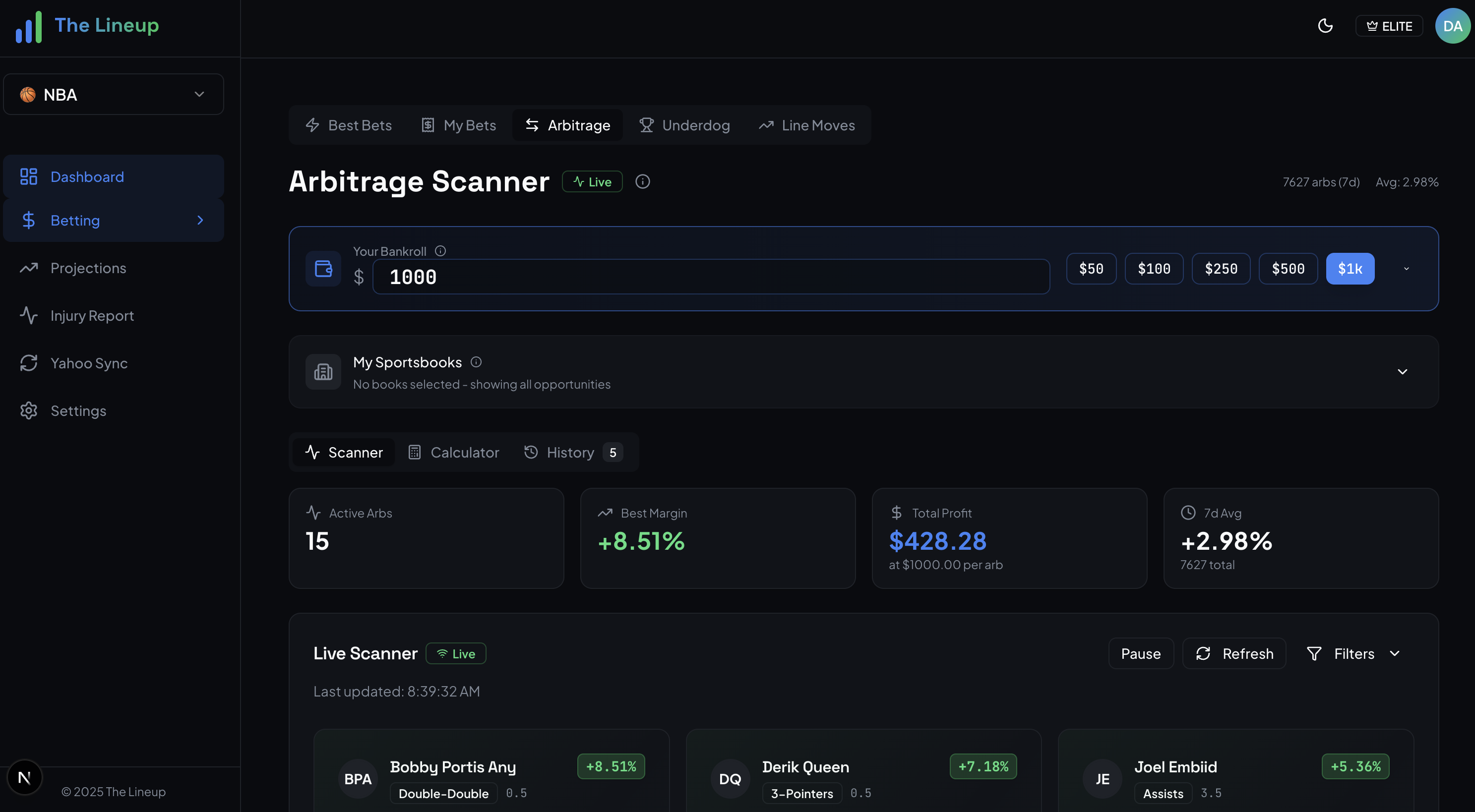Click the bankroll wallet icon
The width and height of the screenshot is (1475, 812).
pyautogui.click(x=323, y=268)
